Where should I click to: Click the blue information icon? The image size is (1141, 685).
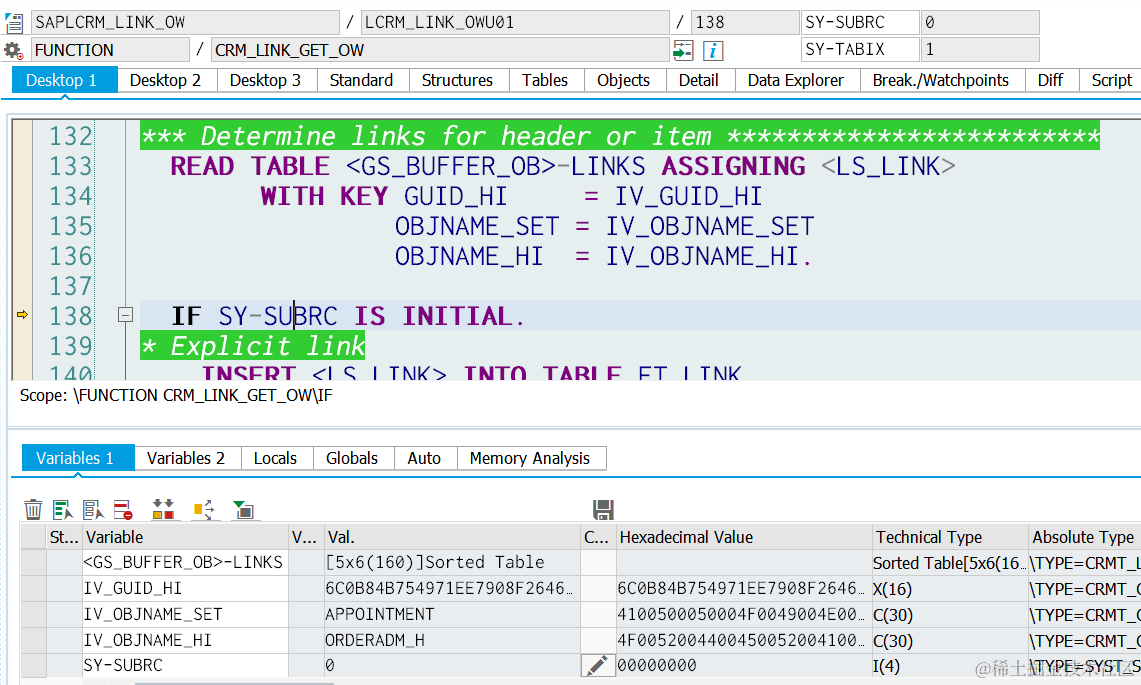pos(713,50)
